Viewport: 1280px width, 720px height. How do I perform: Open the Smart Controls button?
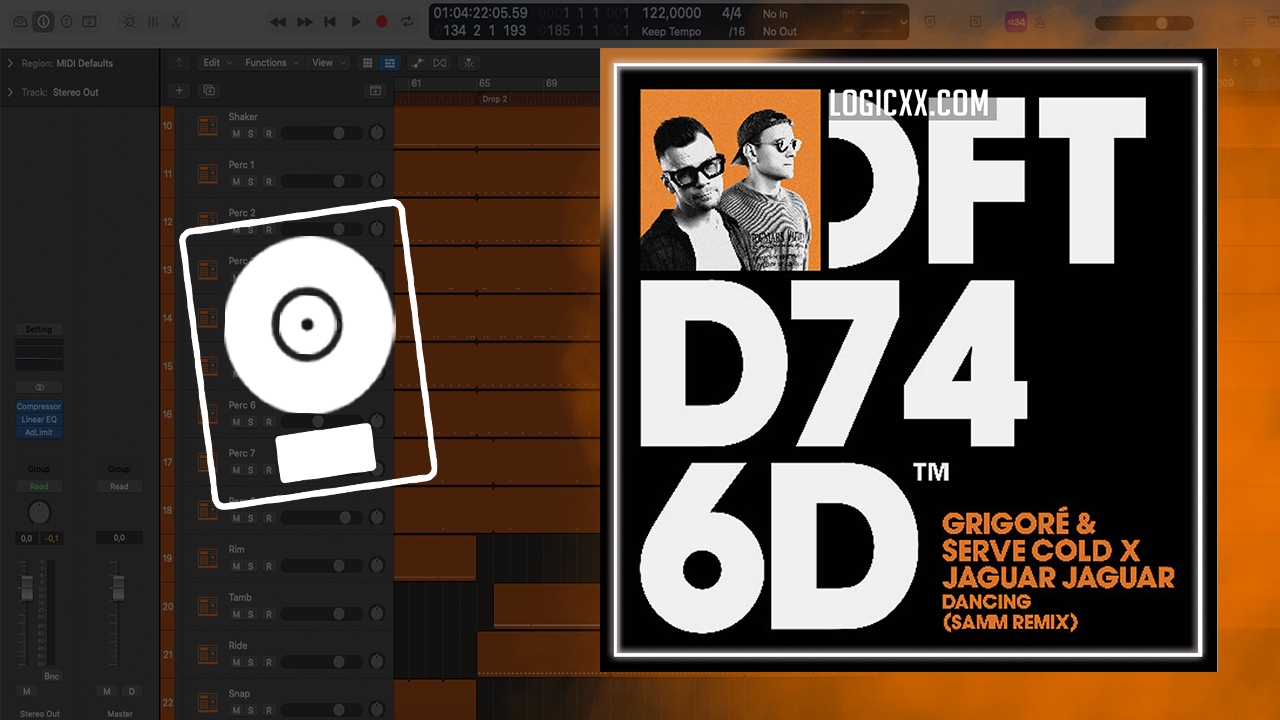[129, 21]
